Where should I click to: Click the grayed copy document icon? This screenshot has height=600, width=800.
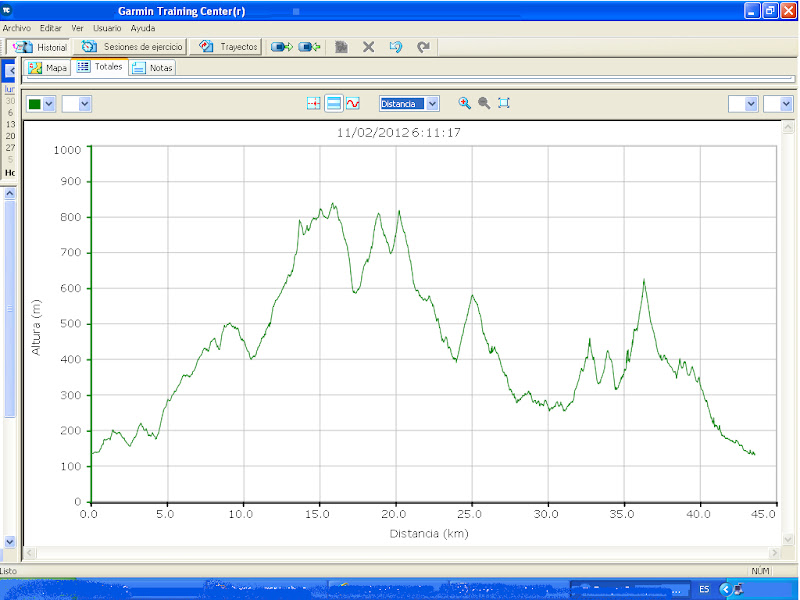point(341,47)
